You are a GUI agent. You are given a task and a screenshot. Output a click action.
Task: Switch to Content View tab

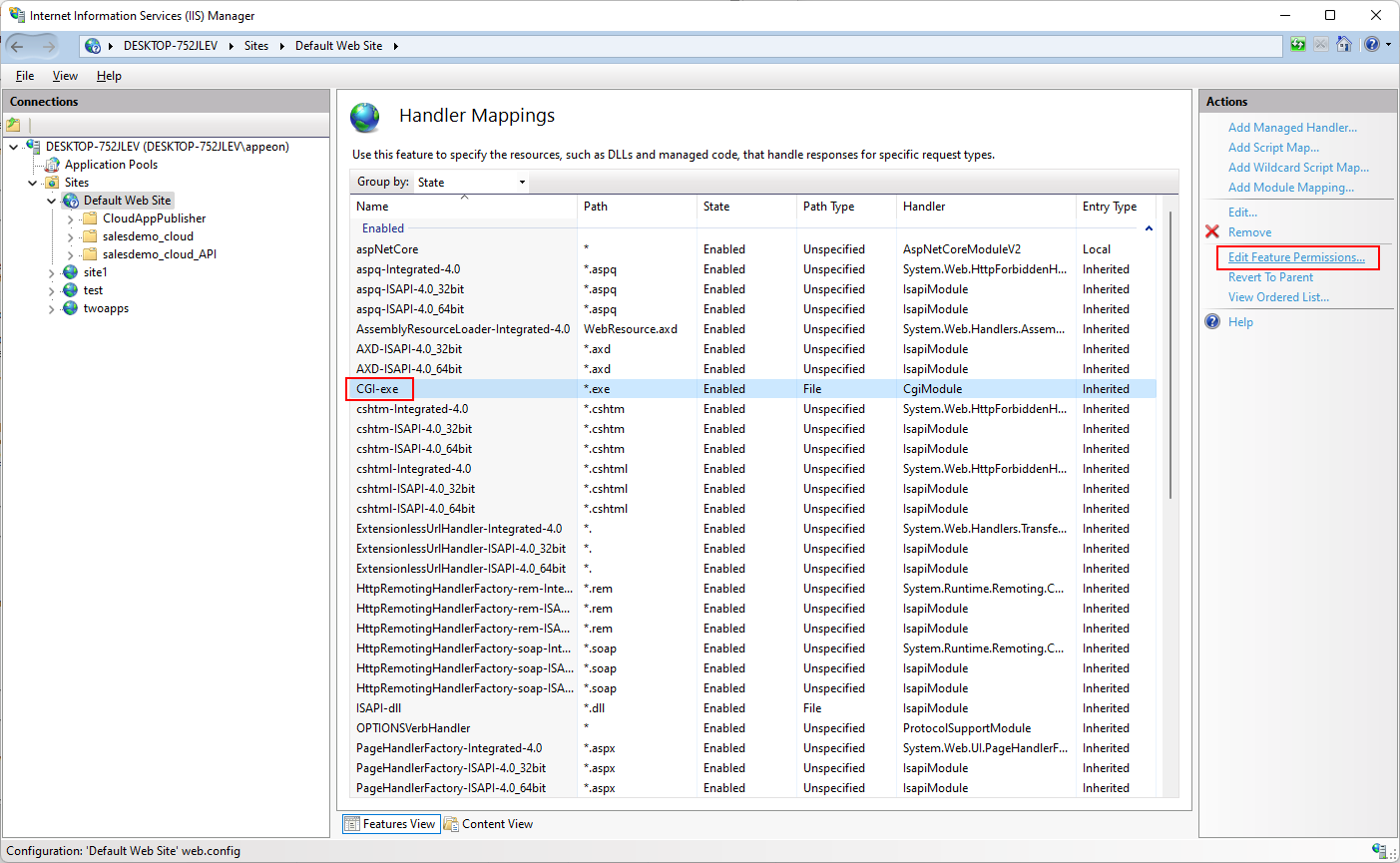click(488, 824)
